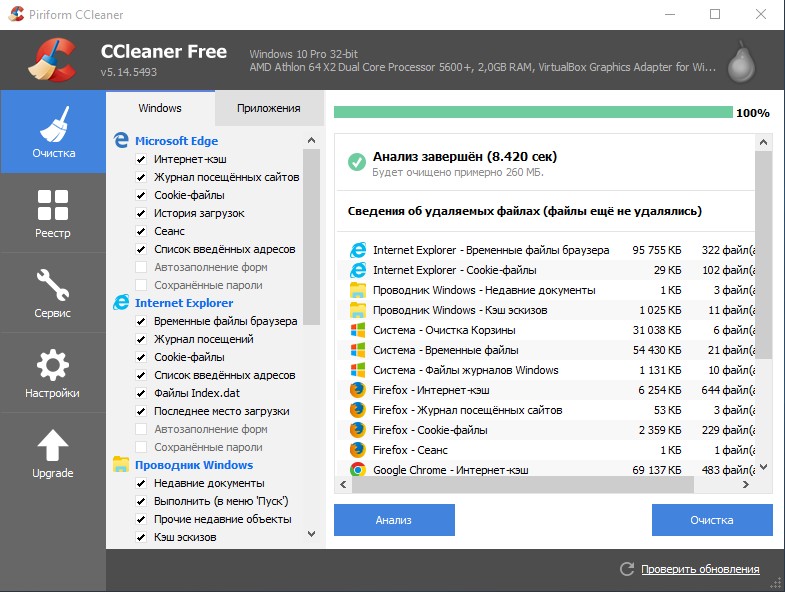This screenshot has width=785, height=592.
Task: Click the Google Chrome result row icon
Action: [357, 470]
